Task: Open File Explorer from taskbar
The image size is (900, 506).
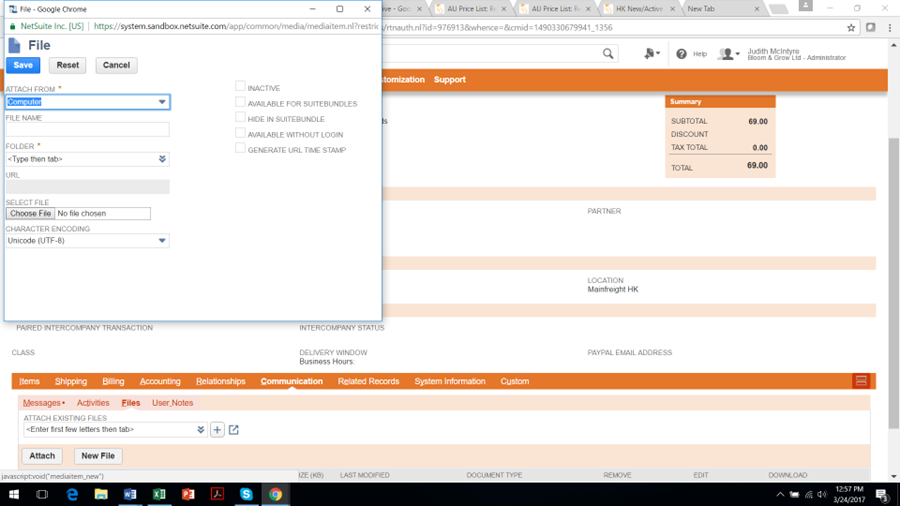Action: 101,495
